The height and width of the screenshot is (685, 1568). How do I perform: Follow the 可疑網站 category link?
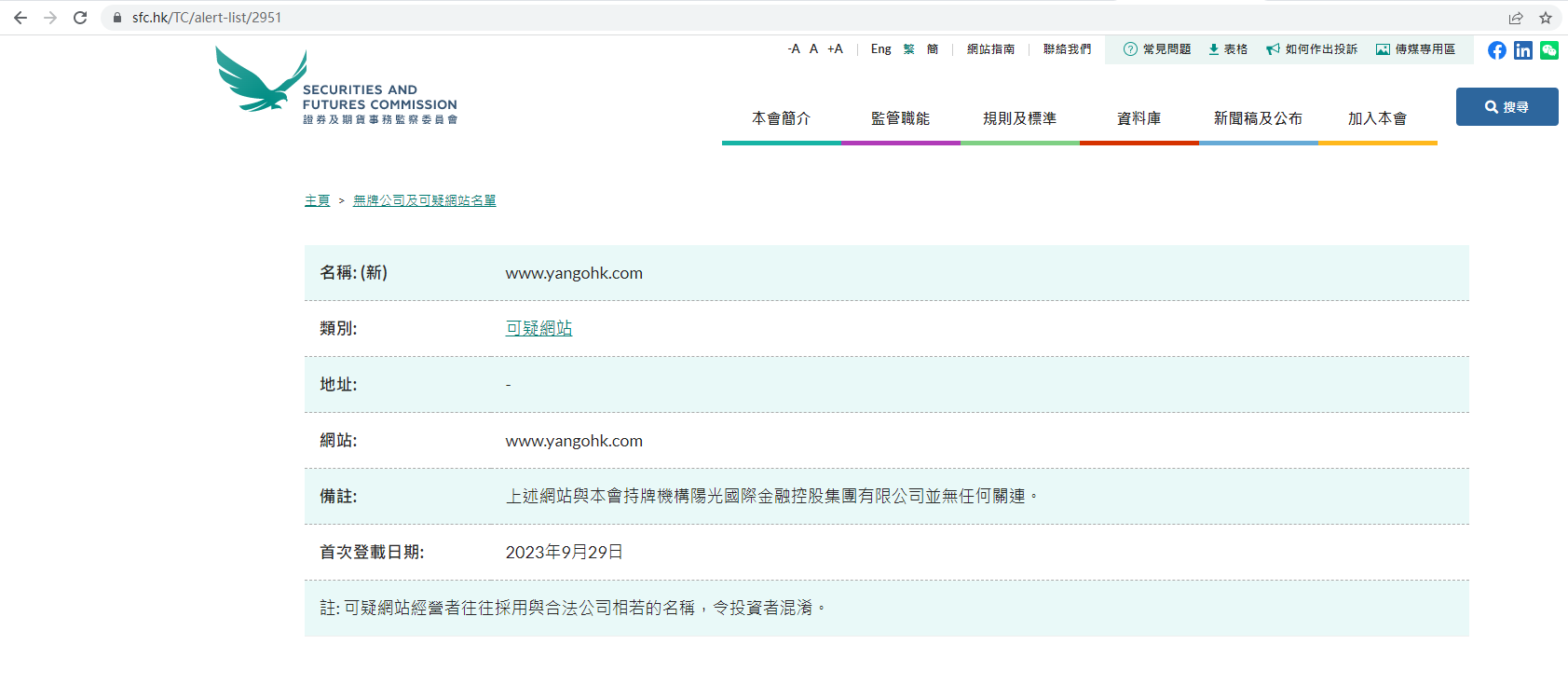(539, 328)
